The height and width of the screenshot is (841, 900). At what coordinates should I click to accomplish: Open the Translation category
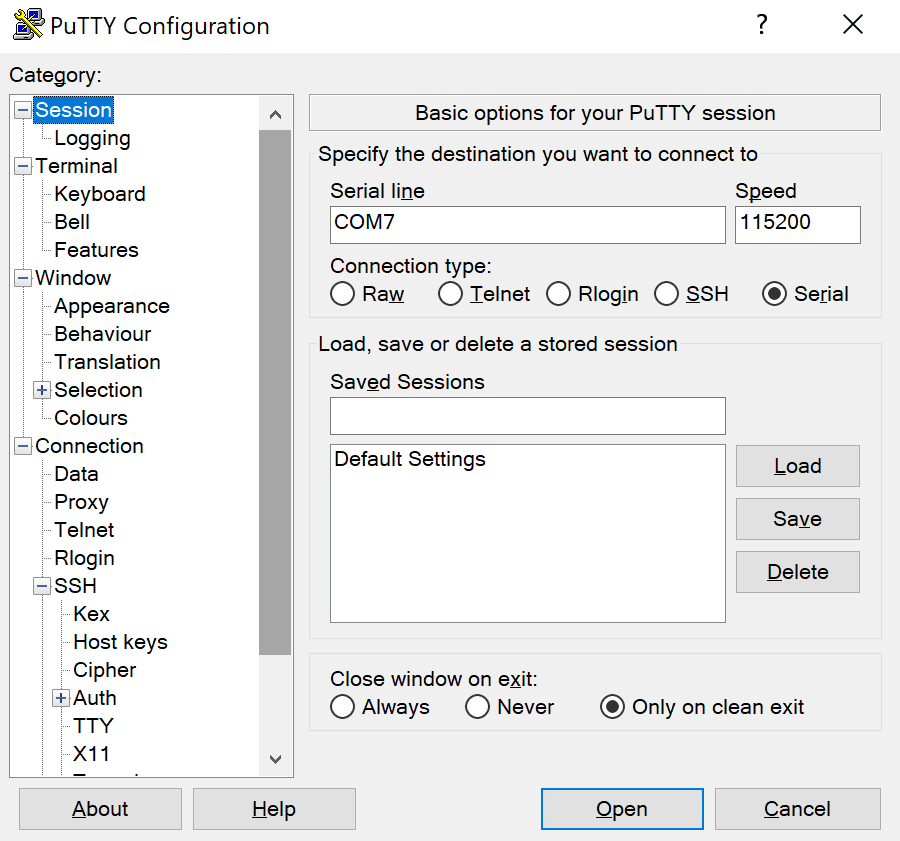coord(107,362)
